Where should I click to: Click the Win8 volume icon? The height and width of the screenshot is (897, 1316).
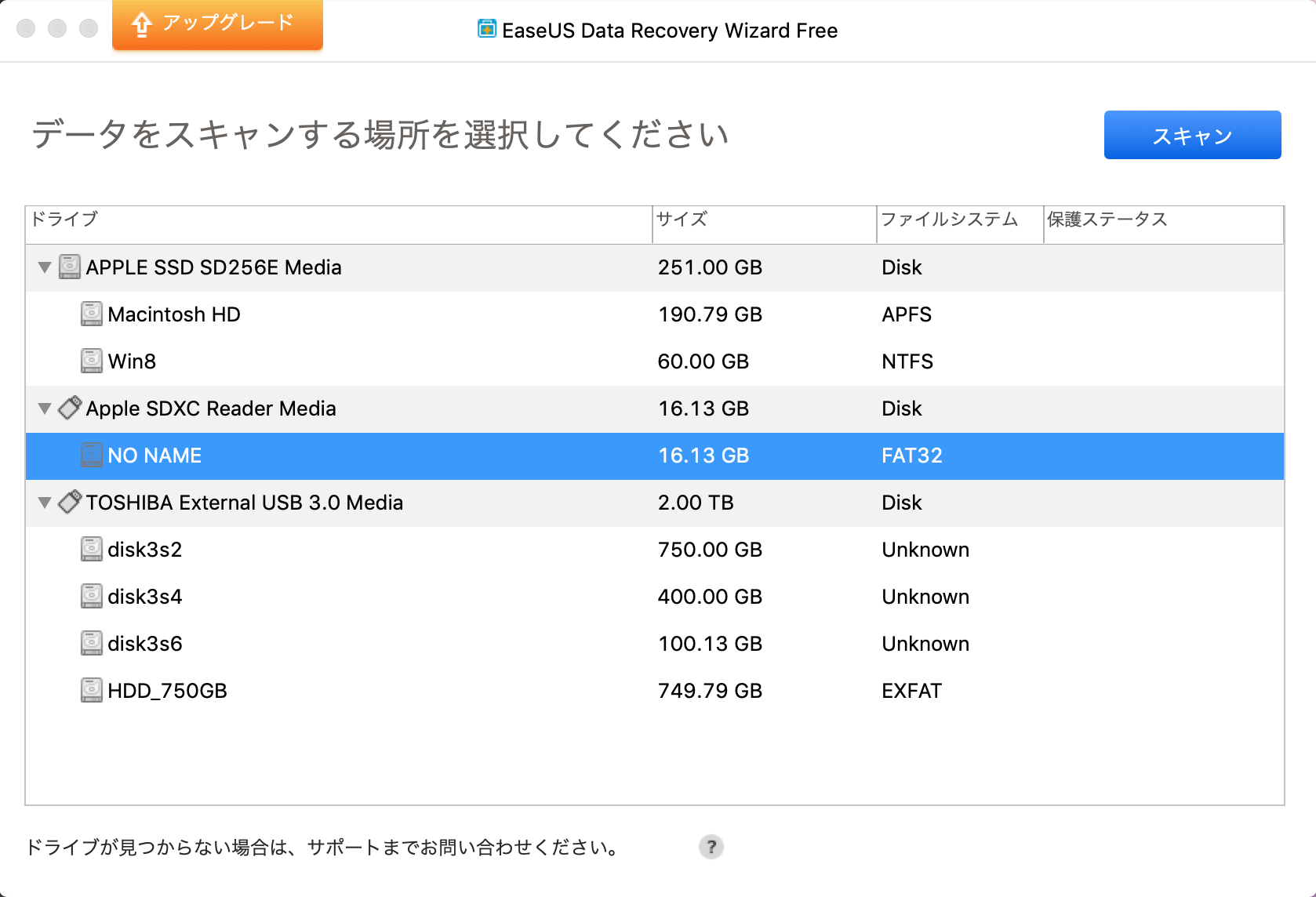point(92,361)
